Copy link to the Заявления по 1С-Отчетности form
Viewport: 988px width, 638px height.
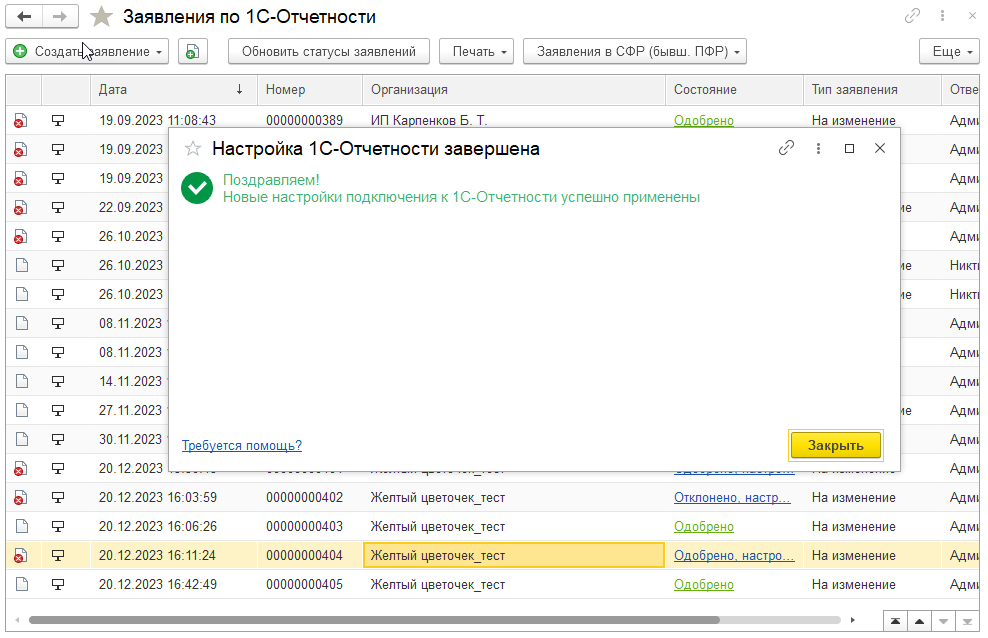912,16
